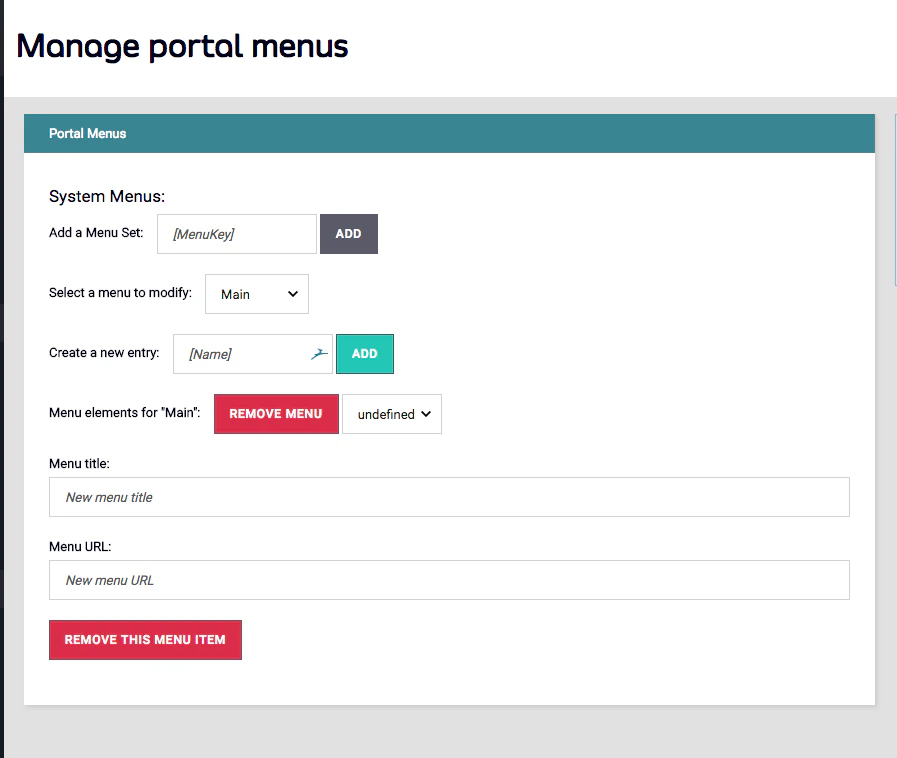Click the "Manage portal menus" page title
The height and width of the screenshot is (758, 897).
[183, 46]
